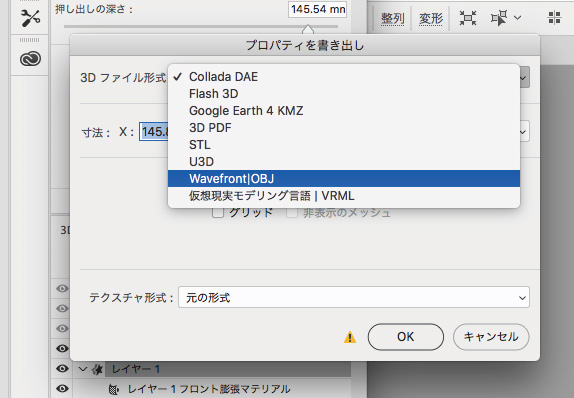Click the フロント膨張マテリアル material icon
Viewport: 574px width, 398px height.
click(x=114, y=389)
